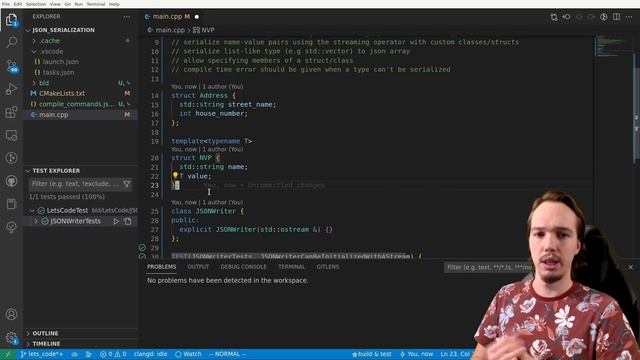Open the Extensions view
Viewport: 640px width, 360px height.
click(x=11, y=112)
